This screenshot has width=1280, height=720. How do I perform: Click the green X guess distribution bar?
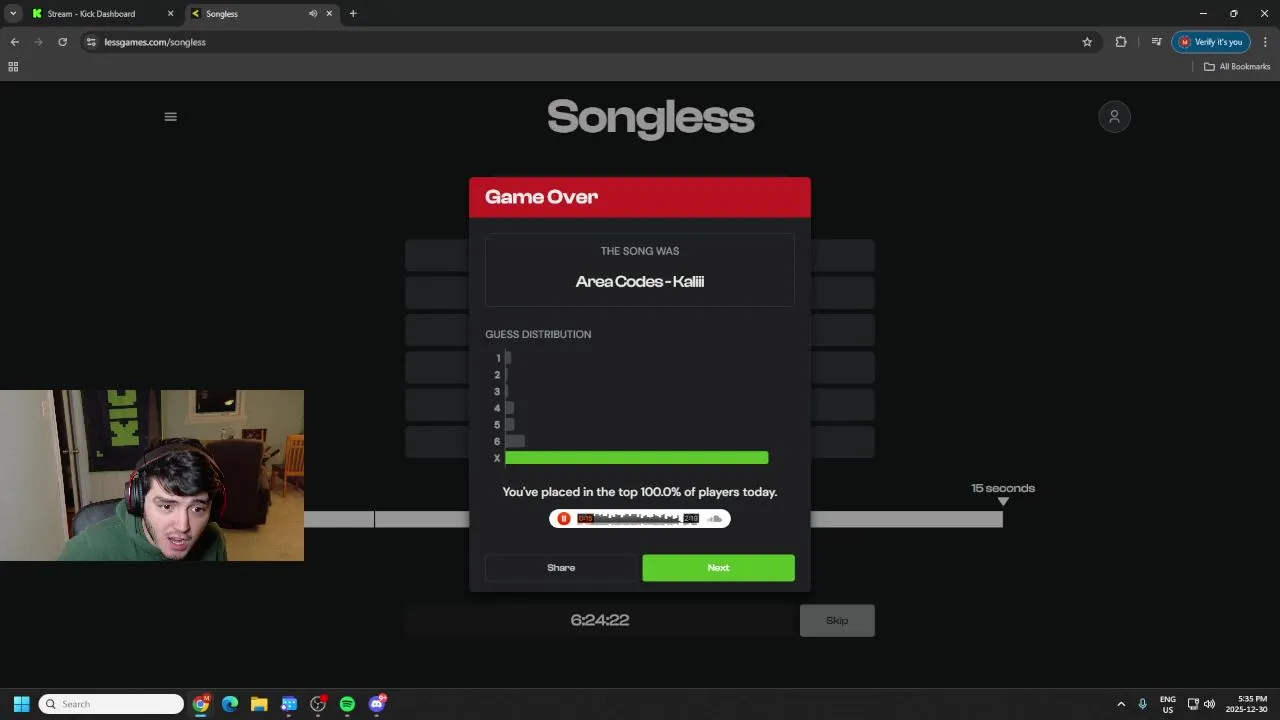point(636,458)
